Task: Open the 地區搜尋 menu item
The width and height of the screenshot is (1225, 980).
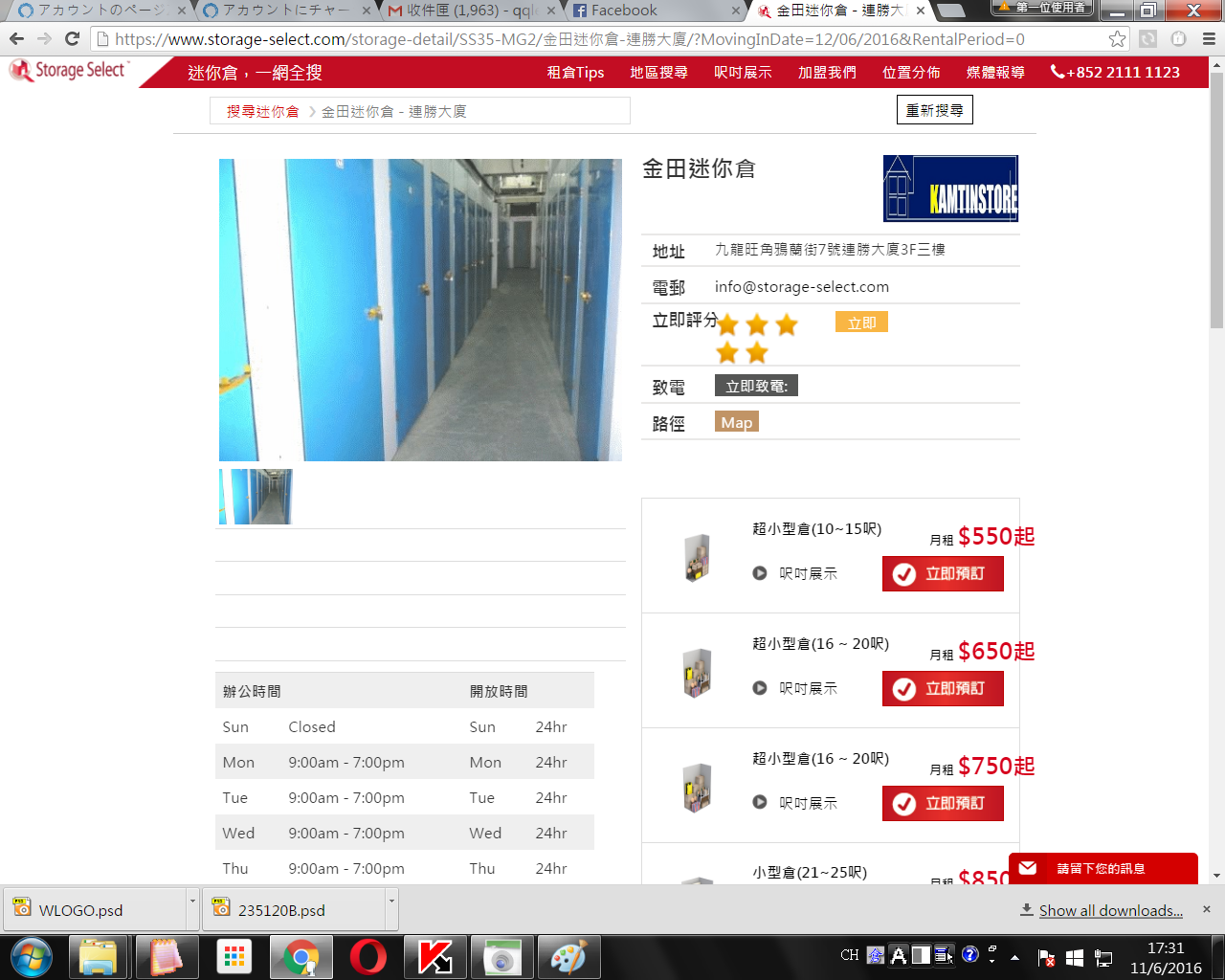Action: pyautogui.click(x=658, y=73)
